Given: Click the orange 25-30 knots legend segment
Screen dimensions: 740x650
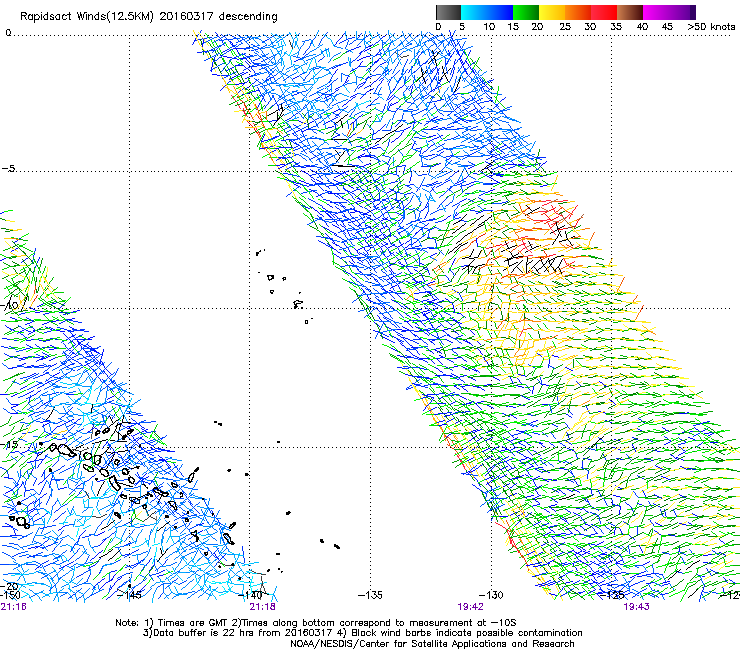Looking at the screenshot, I should (x=578, y=12).
